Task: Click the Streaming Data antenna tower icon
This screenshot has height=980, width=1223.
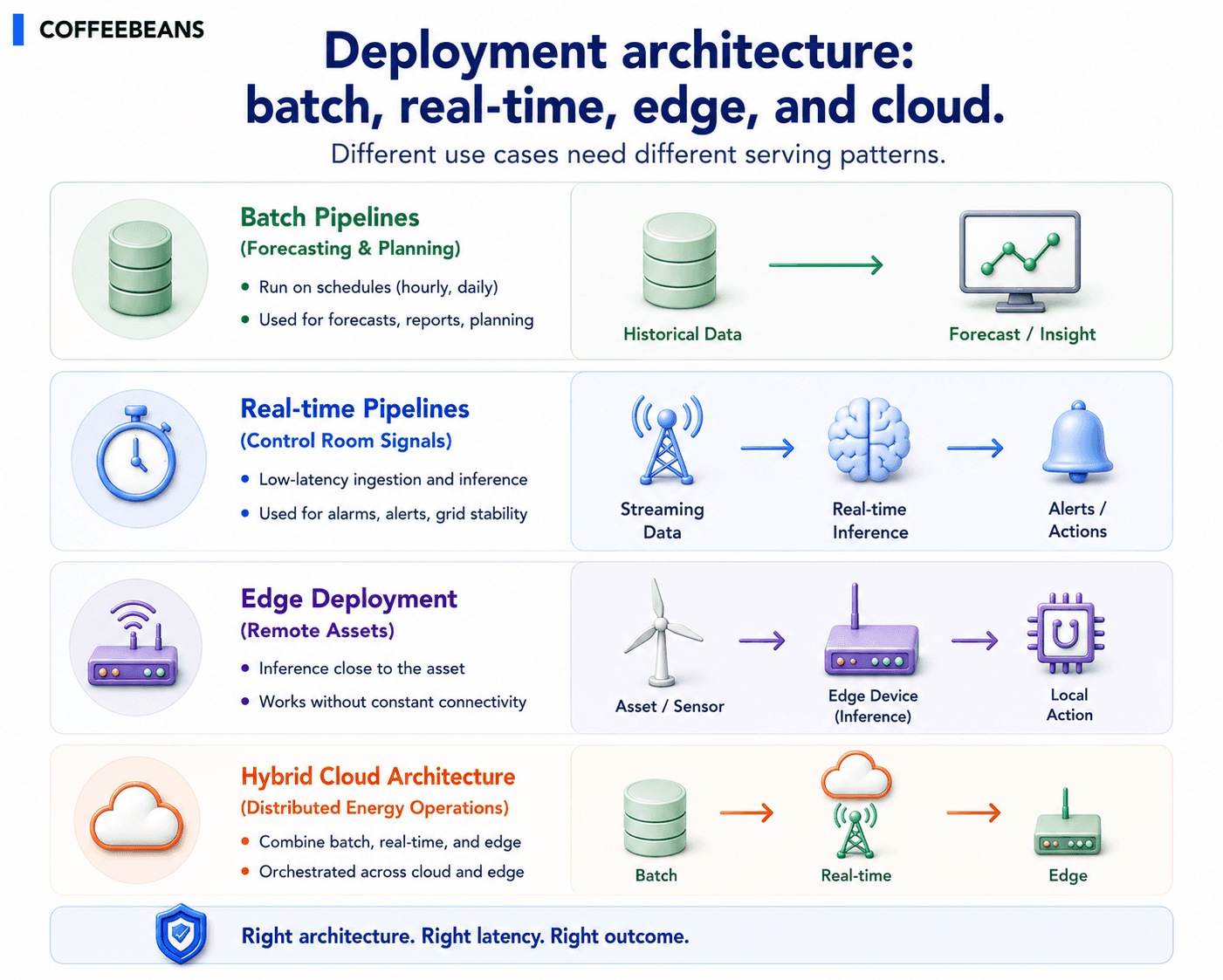Action: (x=667, y=439)
